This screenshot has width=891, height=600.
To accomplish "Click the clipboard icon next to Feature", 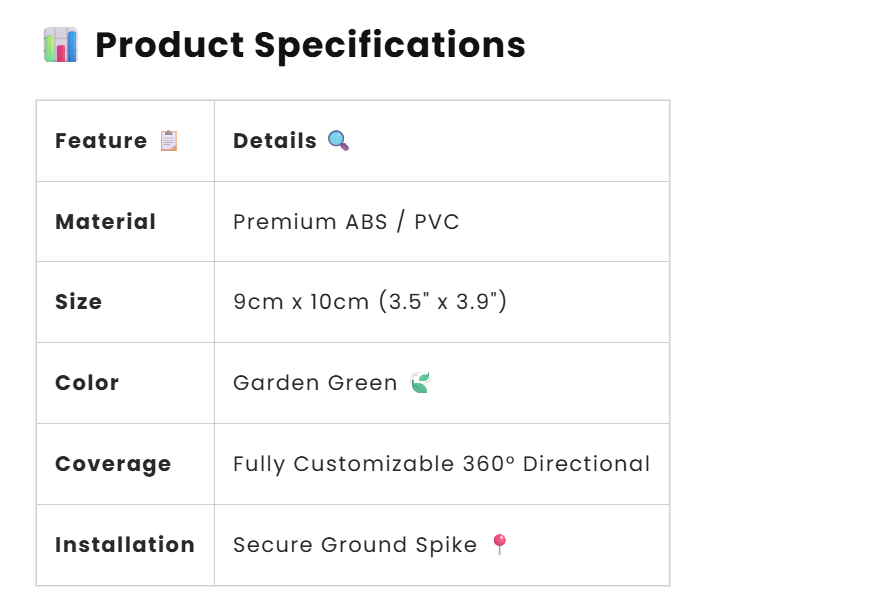I will pos(169,141).
